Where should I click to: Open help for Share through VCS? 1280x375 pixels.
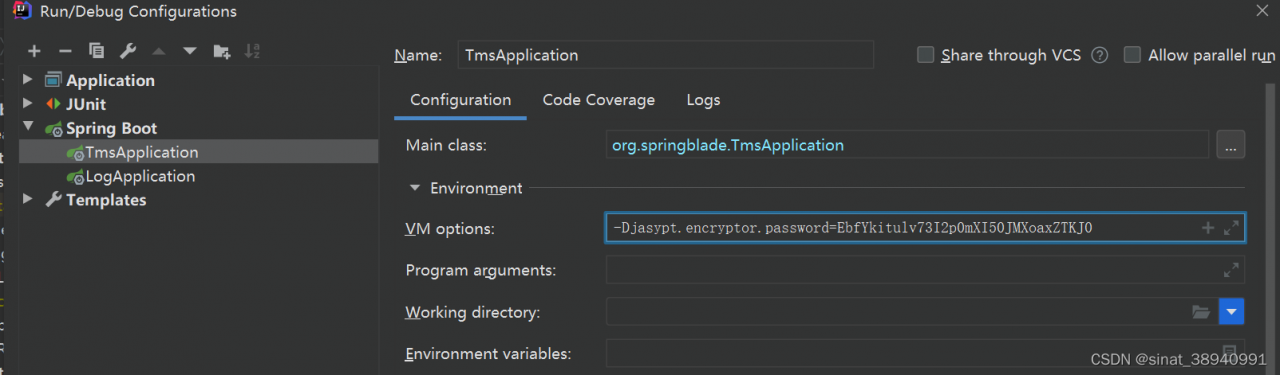tap(1100, 56)
